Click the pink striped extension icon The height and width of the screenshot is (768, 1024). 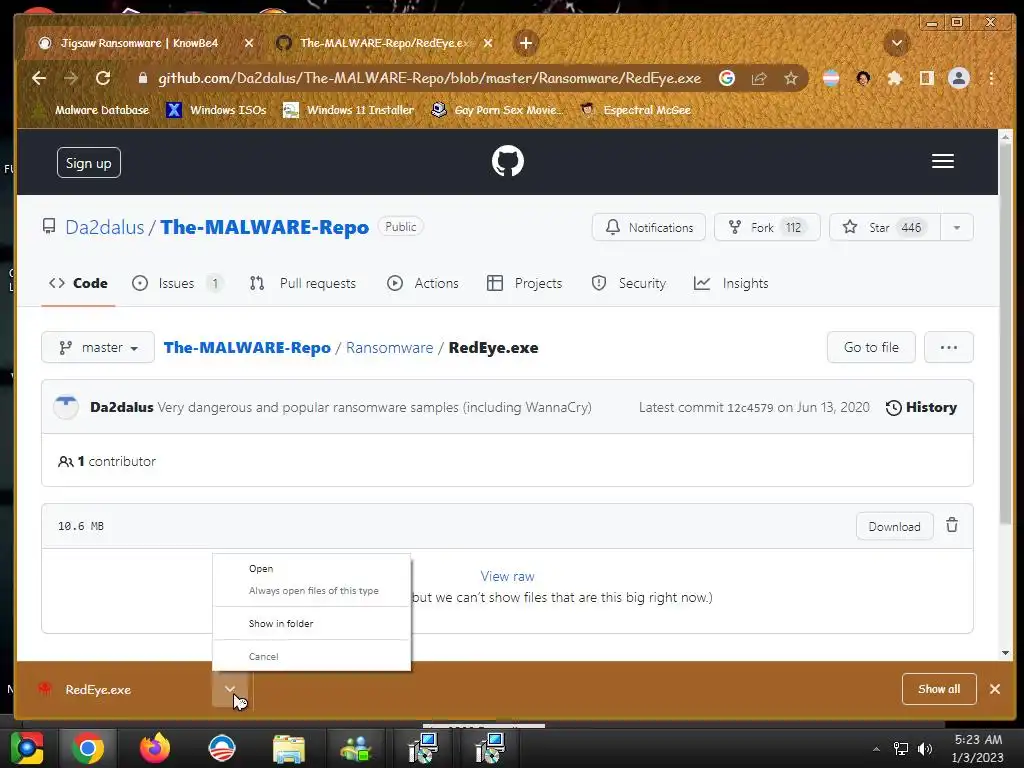831,78
